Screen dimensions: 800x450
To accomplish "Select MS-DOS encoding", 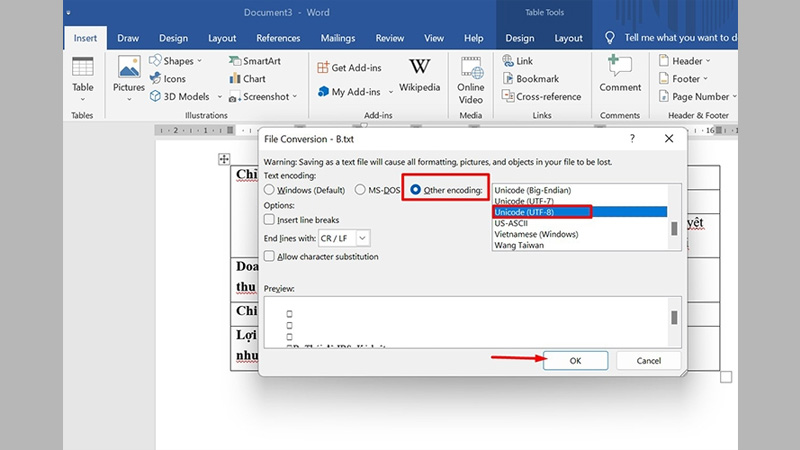I will pos(377,190).
